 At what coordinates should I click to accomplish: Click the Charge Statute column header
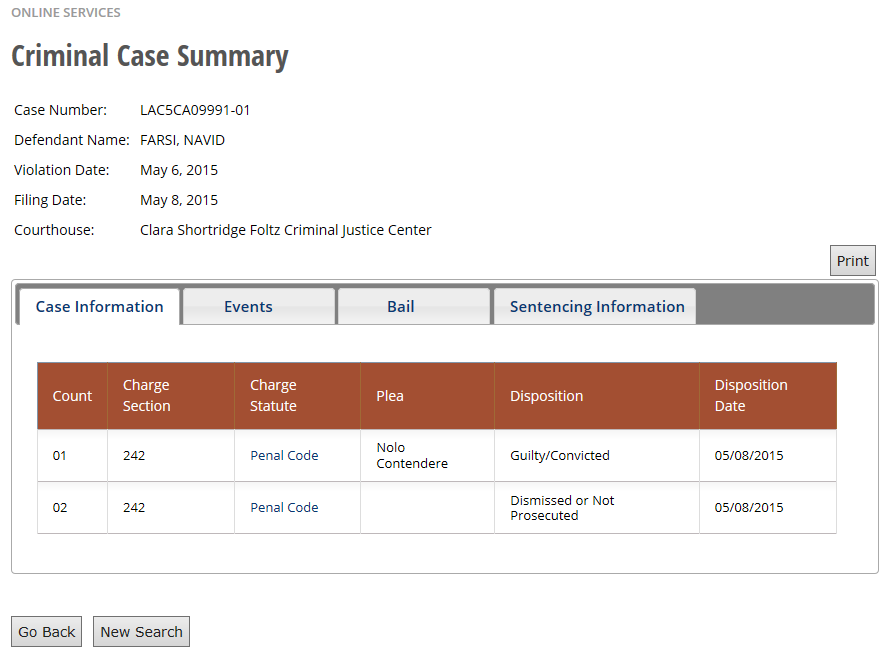[x=298, y=396]
